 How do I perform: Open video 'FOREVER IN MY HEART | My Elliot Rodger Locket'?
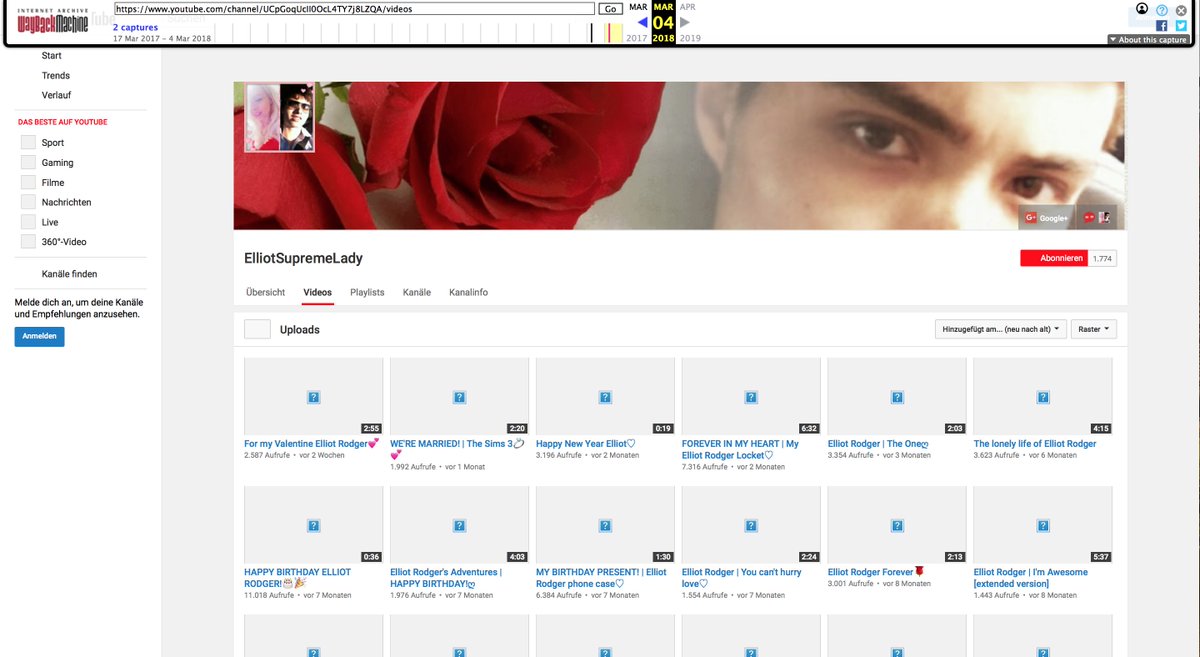[x=740, y=449]
